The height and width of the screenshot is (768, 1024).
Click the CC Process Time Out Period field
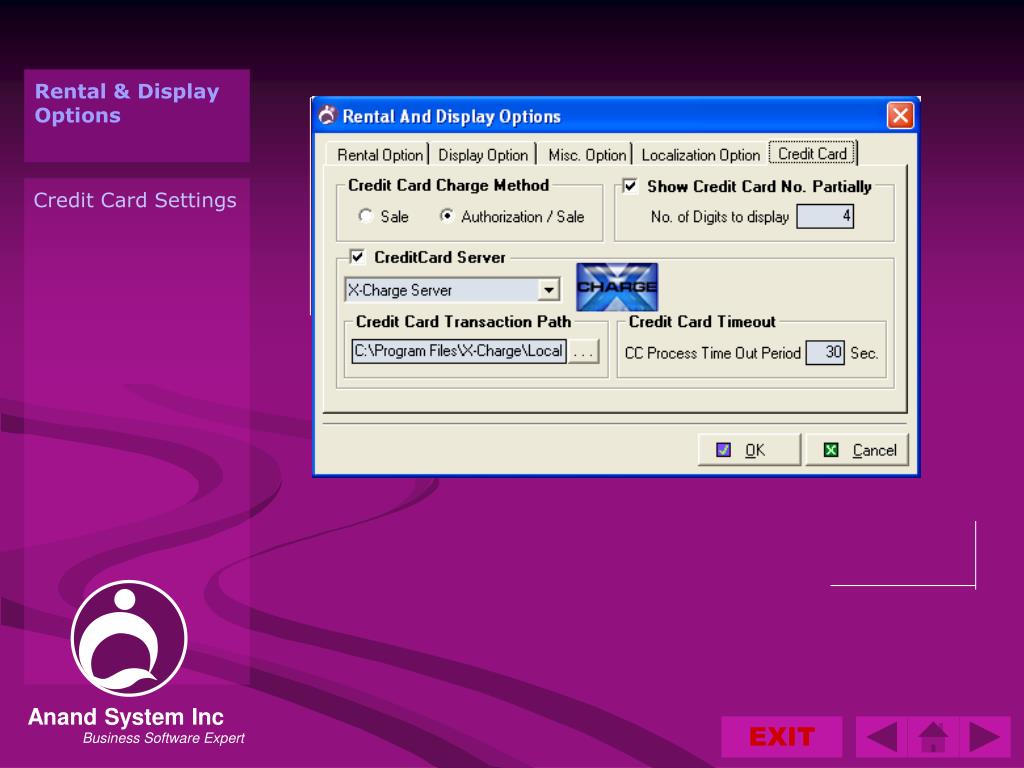825,353
